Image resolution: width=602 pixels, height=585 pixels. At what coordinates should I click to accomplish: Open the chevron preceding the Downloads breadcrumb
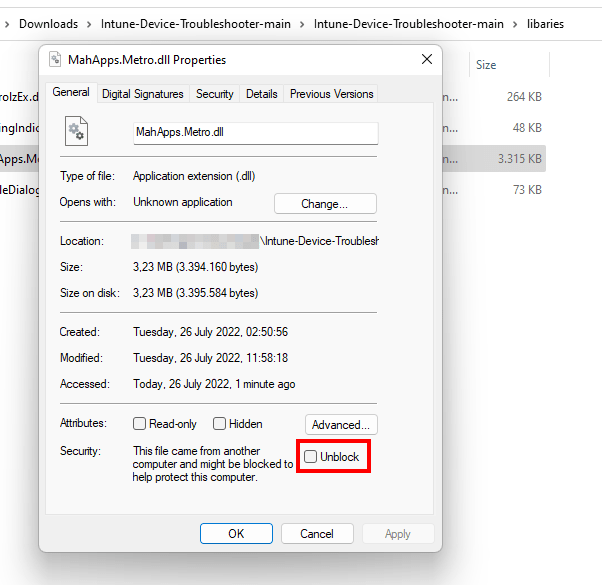[x=6, y=23]
